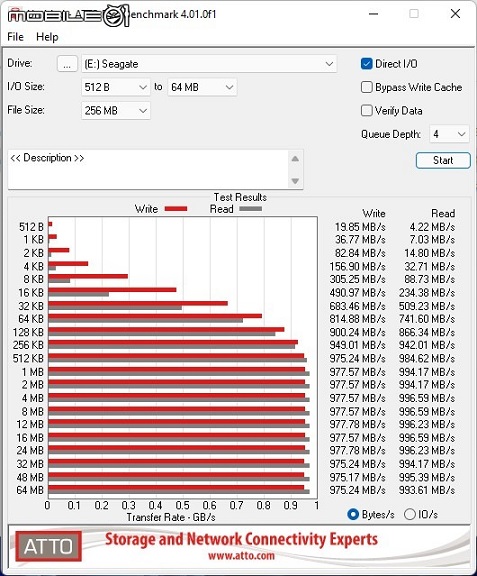477x576 pixels.
Task: Minimize the benchmark window
Action: pyautogui.click(x=374, y=14)
